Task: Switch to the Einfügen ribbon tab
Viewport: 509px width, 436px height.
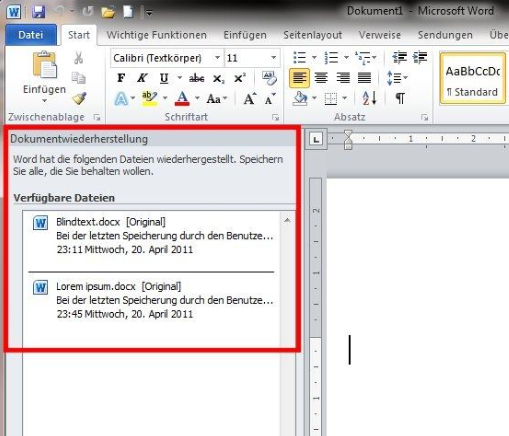Action: point(245,35)
